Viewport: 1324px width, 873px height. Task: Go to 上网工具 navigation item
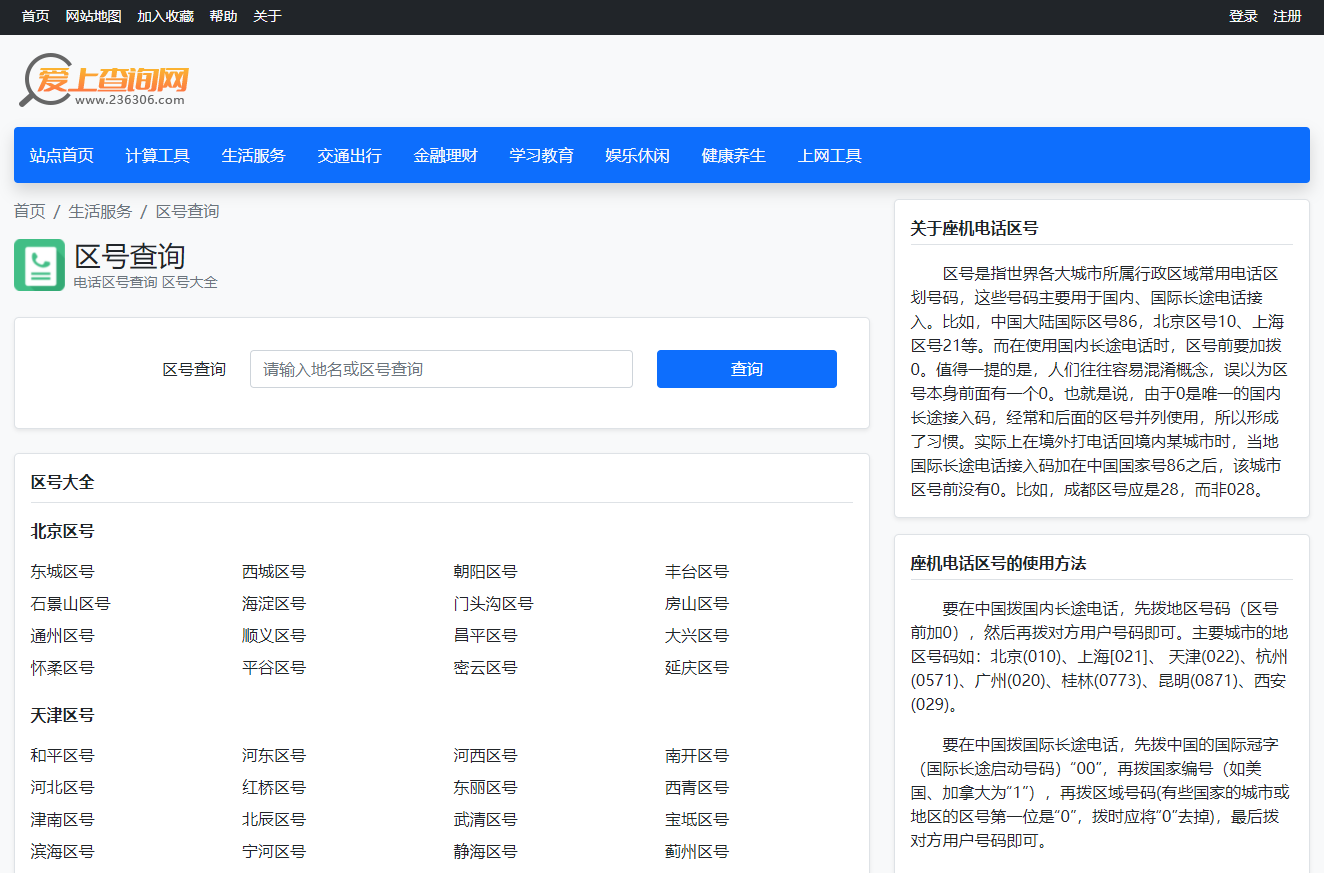coord(829,155)
